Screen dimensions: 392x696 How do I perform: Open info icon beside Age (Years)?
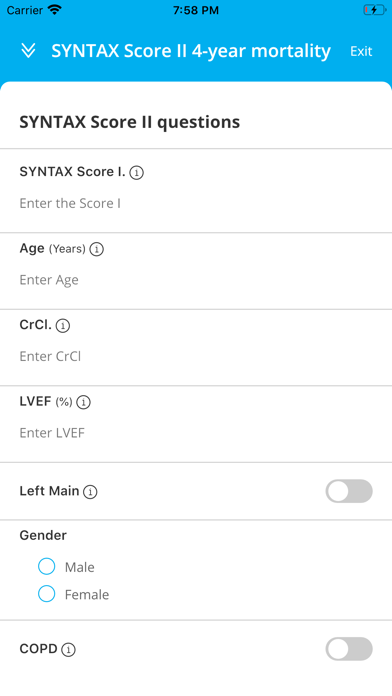click(96, 249)
